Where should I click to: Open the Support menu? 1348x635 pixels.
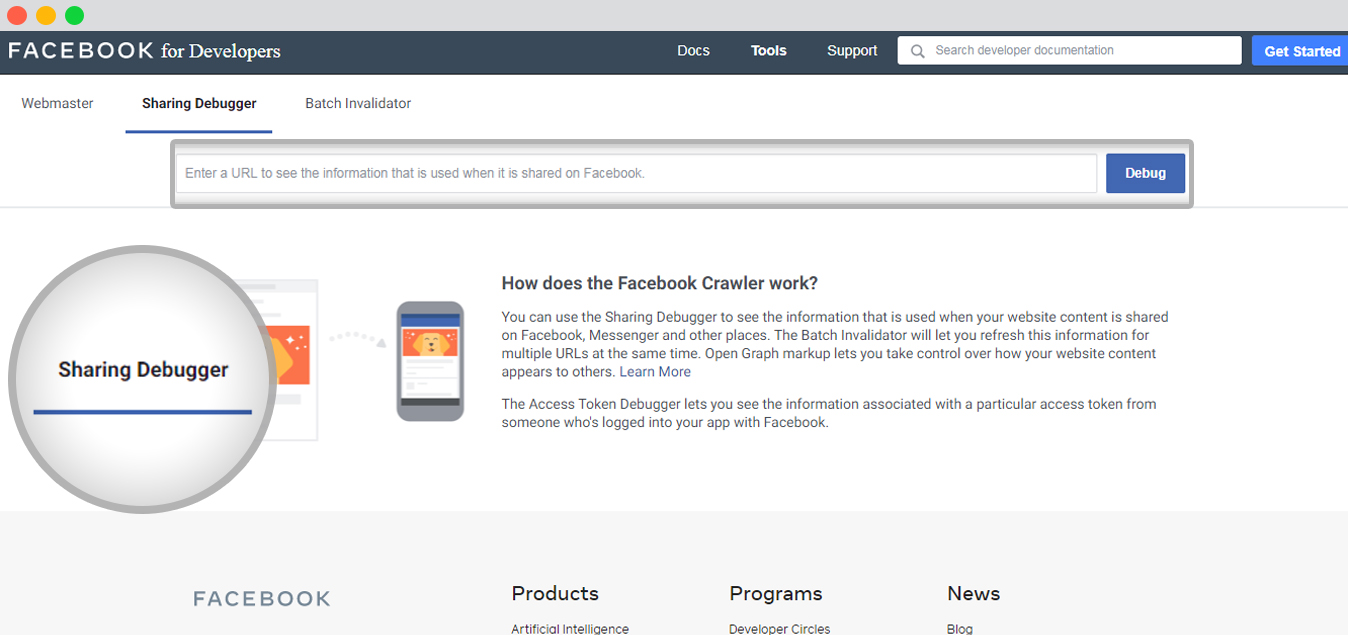[x=852, y=51]
